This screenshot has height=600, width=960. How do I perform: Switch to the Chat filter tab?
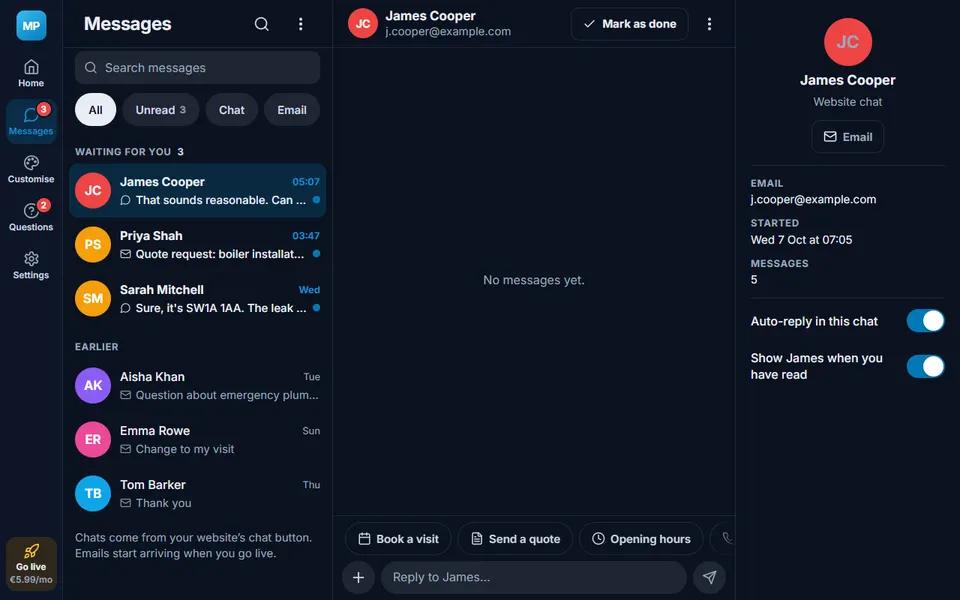[231, 110]
